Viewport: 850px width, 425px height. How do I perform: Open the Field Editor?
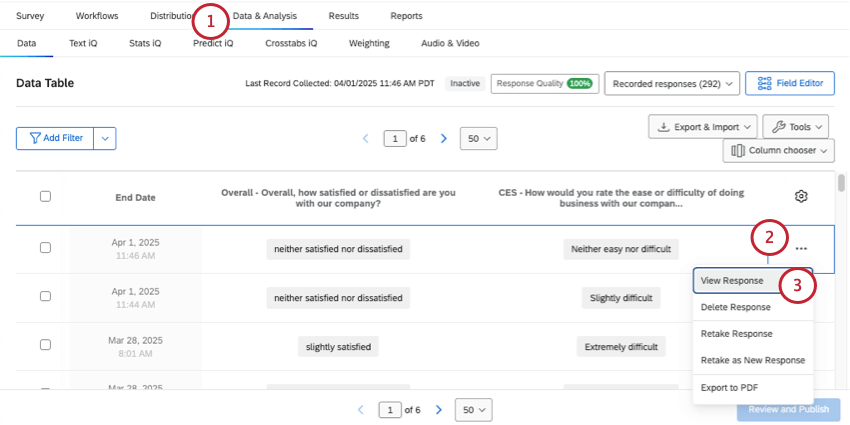tap(790, 83)
